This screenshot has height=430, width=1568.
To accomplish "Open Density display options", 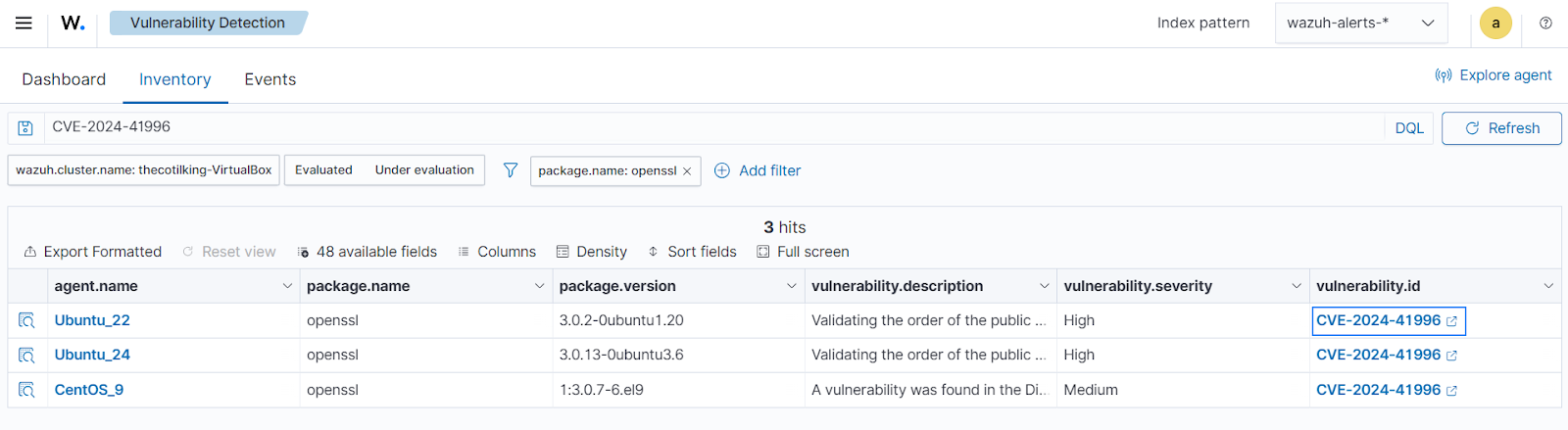I will pyautogui.click(x=592, y=252).
